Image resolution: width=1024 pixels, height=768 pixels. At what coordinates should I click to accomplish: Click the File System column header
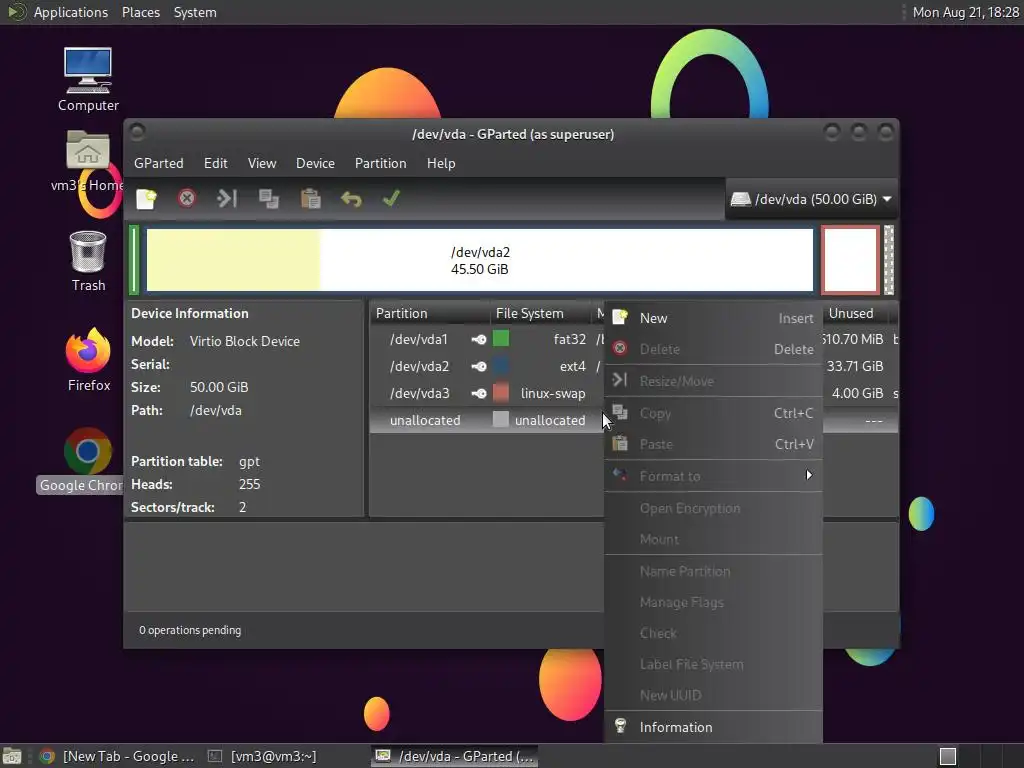click(539, 313)
